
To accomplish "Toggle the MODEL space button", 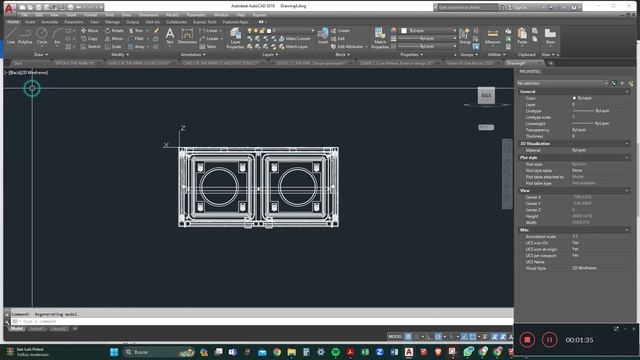I will pyautogui.click(x=395, y=337).
